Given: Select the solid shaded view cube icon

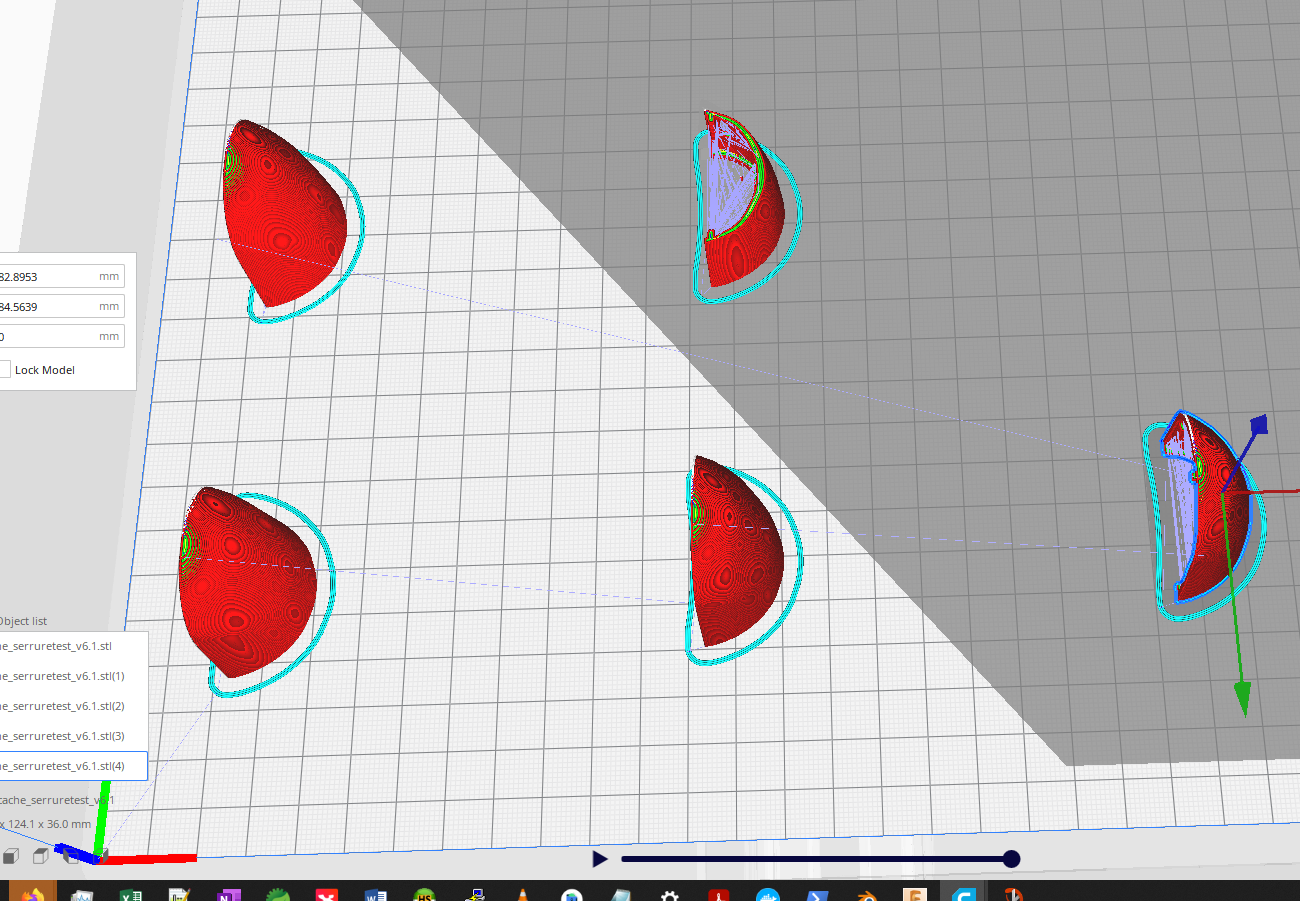Looking at the screenshot, I should [x=11, y=856].
